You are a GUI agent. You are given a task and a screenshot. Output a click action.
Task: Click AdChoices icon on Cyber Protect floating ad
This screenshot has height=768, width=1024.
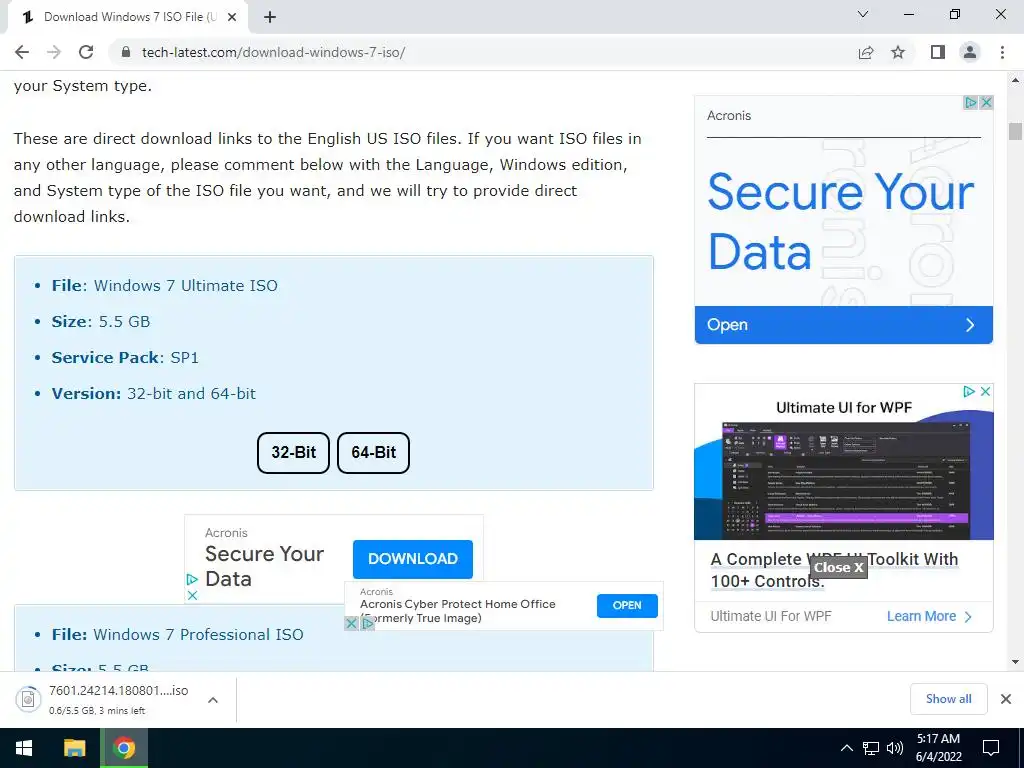click(368, 623)
